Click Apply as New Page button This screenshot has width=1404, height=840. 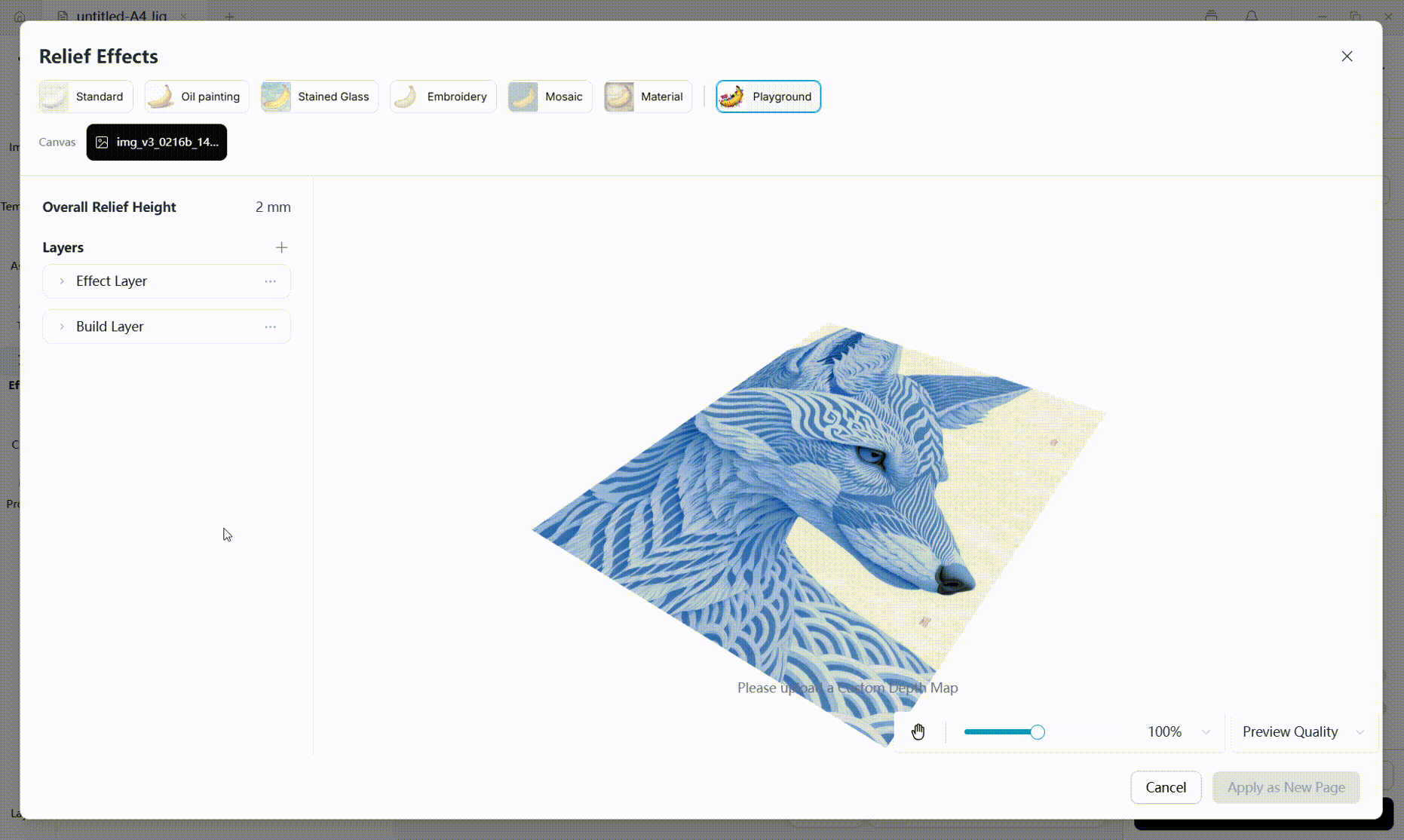tap(1286, 787)
